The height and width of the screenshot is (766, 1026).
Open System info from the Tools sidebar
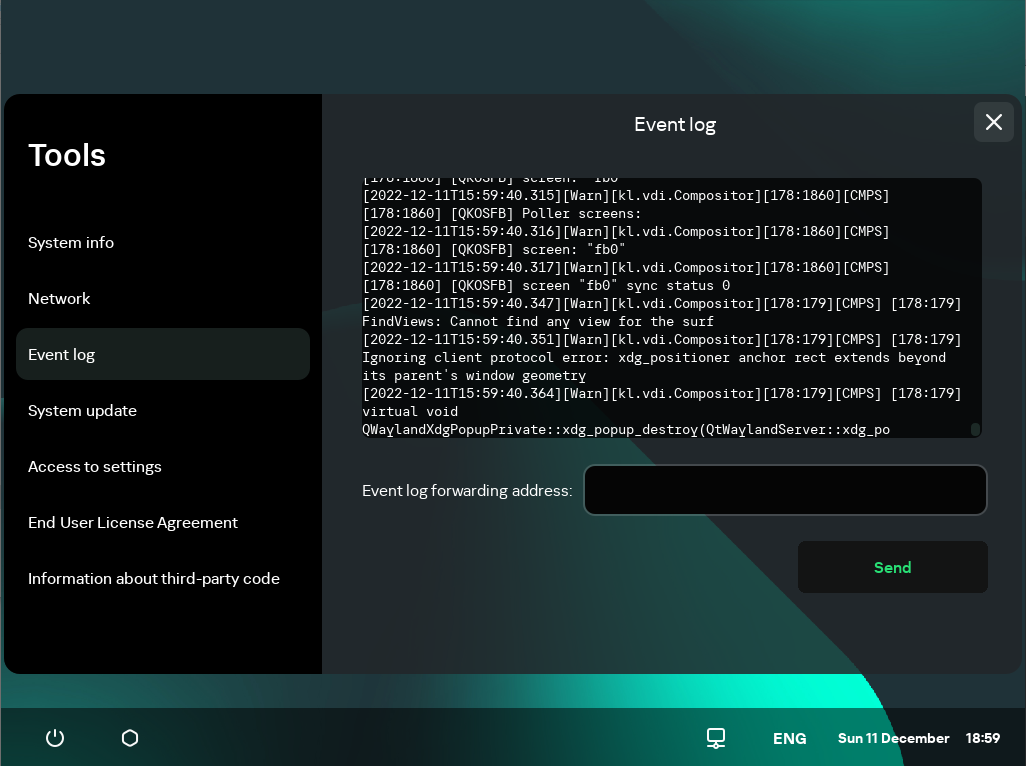tap(71, 242)
